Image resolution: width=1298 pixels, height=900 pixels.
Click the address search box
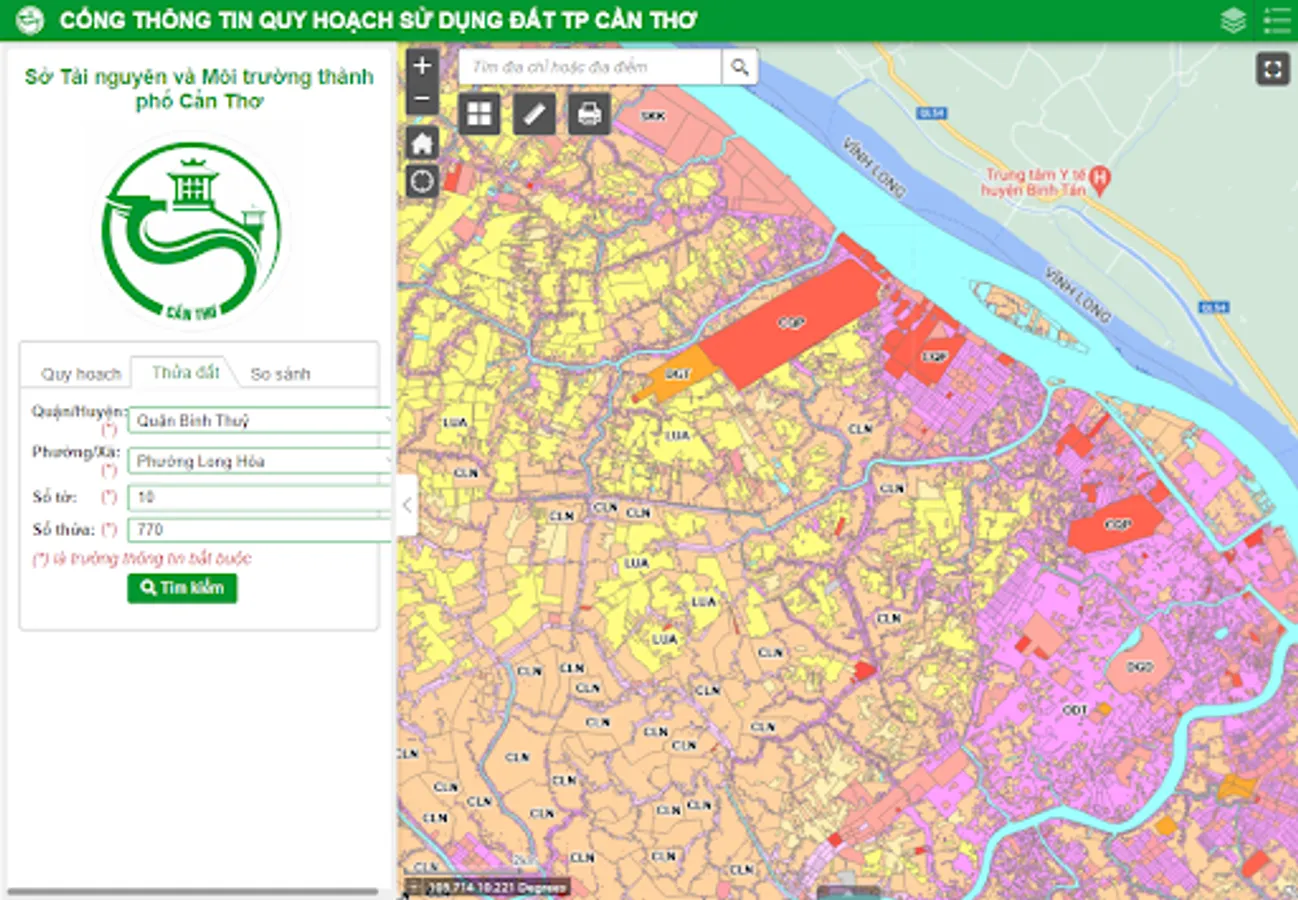(590, 67)
